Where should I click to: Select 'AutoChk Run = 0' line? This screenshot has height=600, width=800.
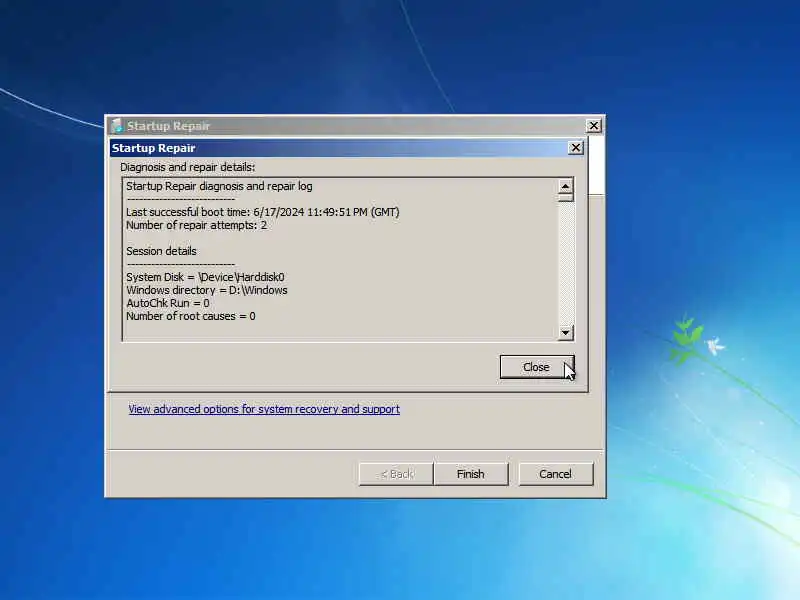[x=168, y=303]
